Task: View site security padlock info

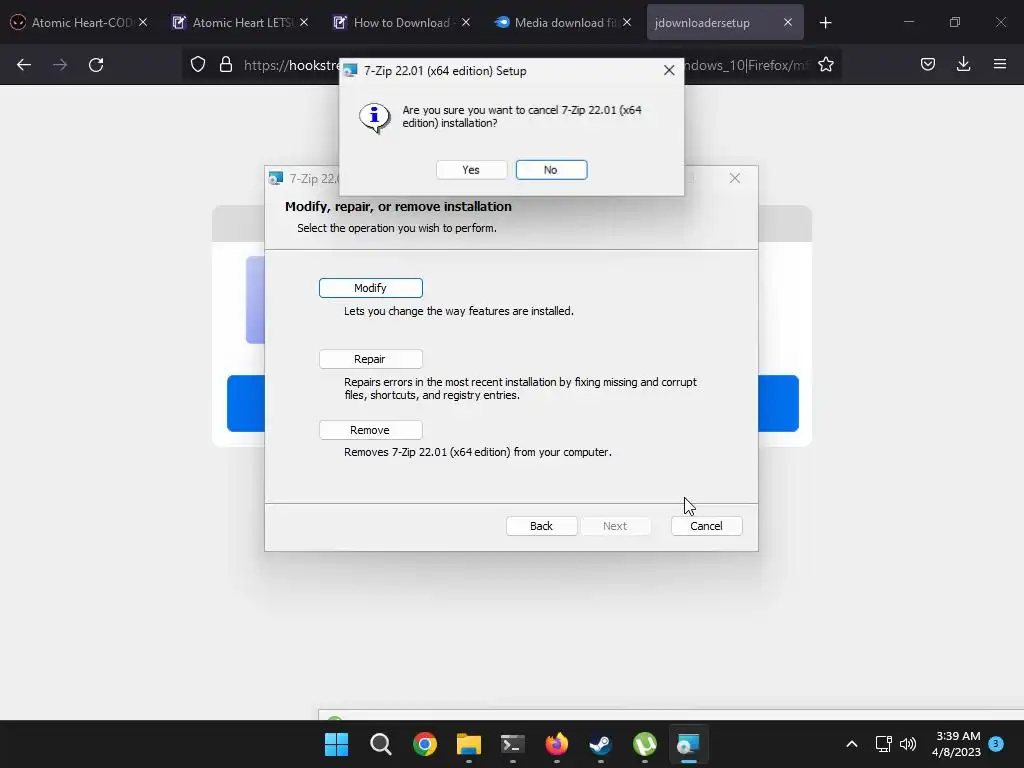Action: (x=226, y=64)
